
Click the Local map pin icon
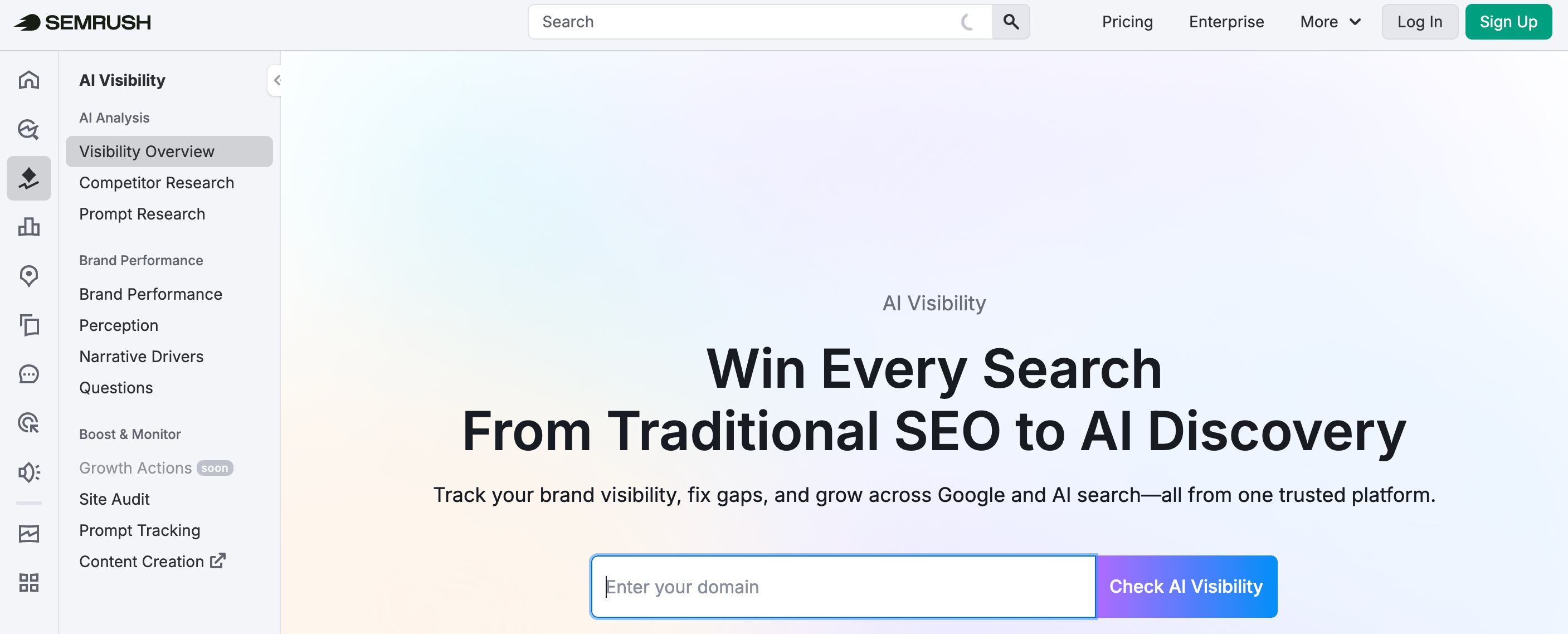coord(28,276)
